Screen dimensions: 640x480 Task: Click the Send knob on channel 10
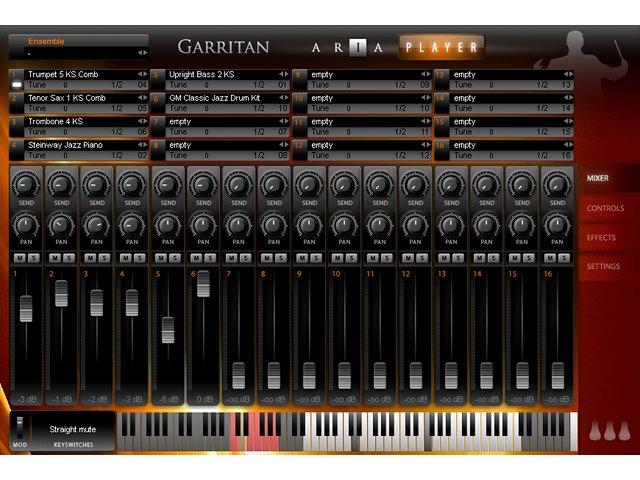[x=344, y=184]
